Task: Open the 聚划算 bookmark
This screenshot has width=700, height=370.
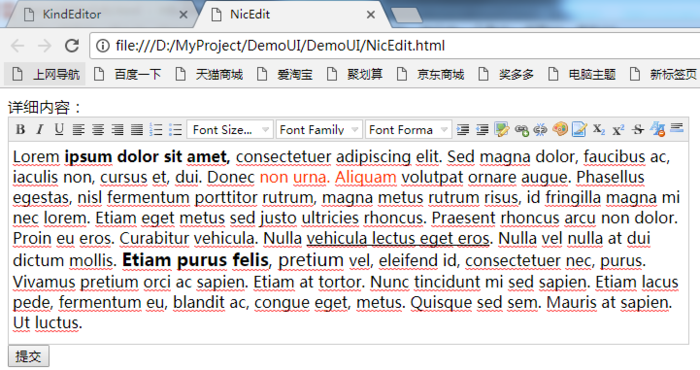Action: (x=355, y=74)
